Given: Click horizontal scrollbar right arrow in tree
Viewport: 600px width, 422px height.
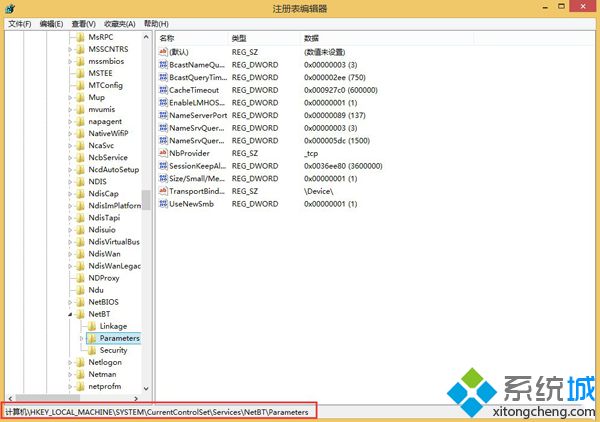Looking at the screenshot, I should point(136,398).
